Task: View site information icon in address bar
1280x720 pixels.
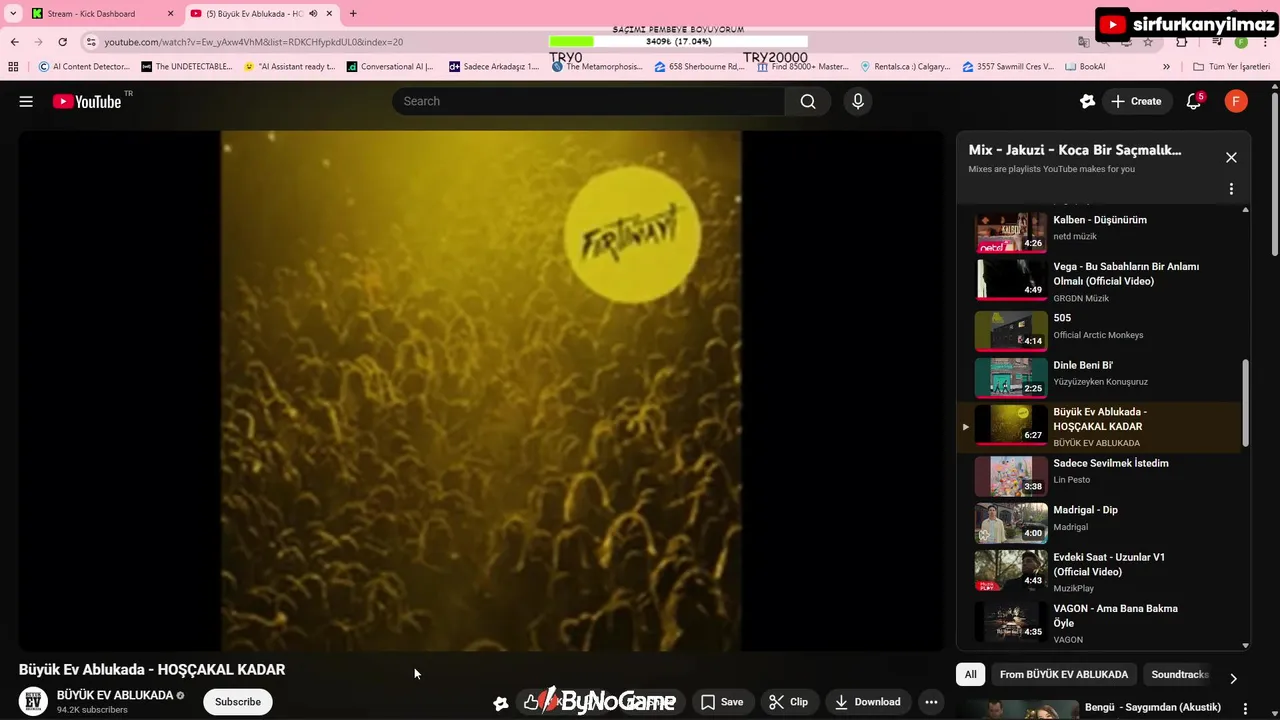Action: tap(91, 42)
